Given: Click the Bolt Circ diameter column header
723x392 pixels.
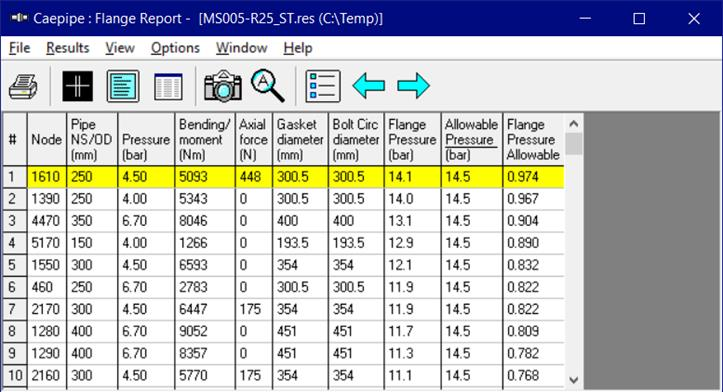Looking at the screenshot, I should 356,139.
